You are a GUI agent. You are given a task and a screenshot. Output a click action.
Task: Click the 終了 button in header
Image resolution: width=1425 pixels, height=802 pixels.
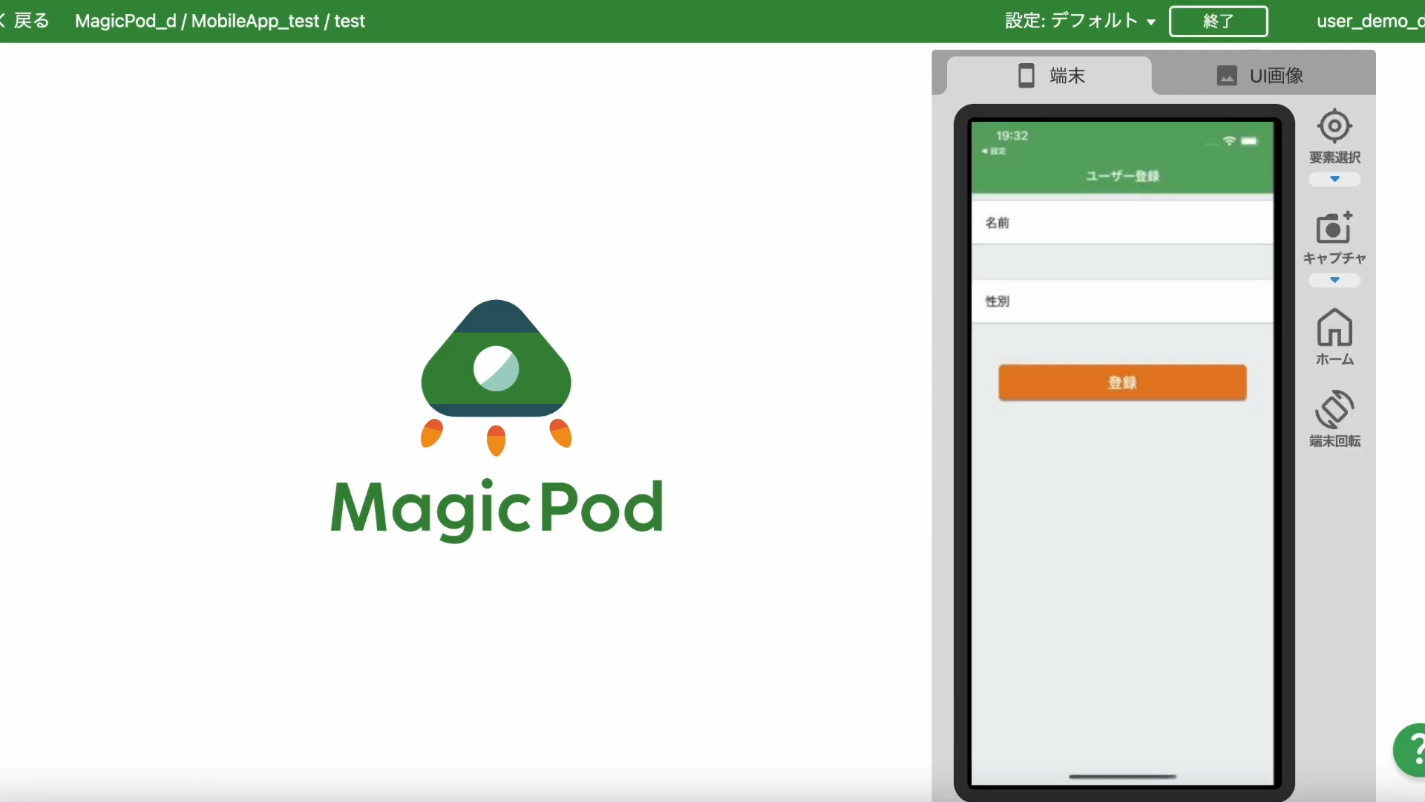(x=1218, y=21)
